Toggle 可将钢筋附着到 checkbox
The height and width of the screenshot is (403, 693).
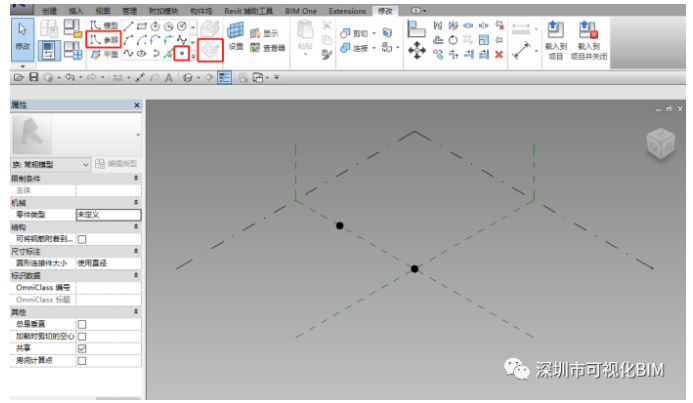coord(82,239)
